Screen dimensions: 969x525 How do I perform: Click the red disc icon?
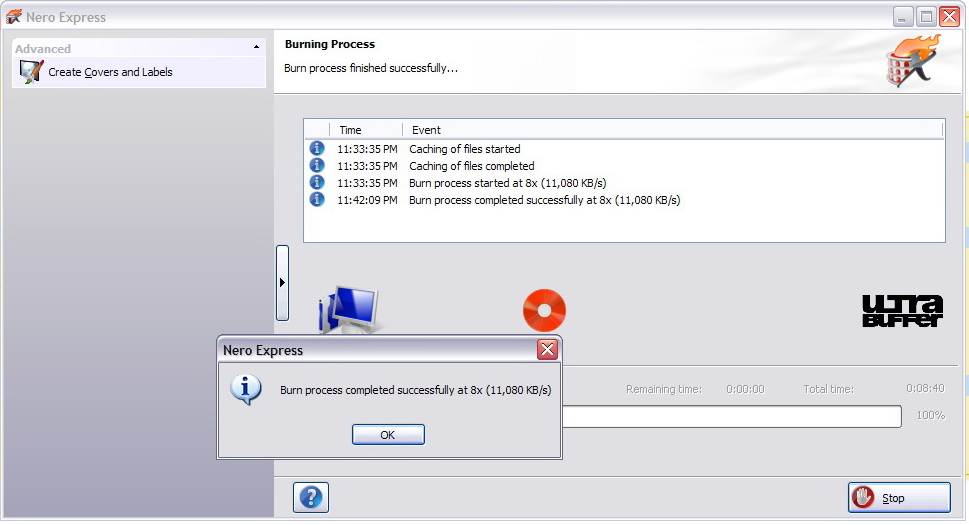[x=544, y=310]
